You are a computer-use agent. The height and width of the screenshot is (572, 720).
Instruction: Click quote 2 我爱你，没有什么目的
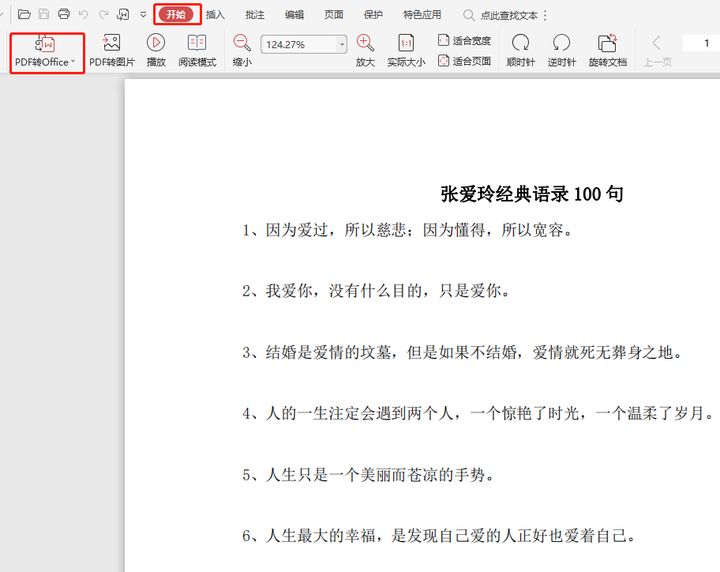[376, 291]
